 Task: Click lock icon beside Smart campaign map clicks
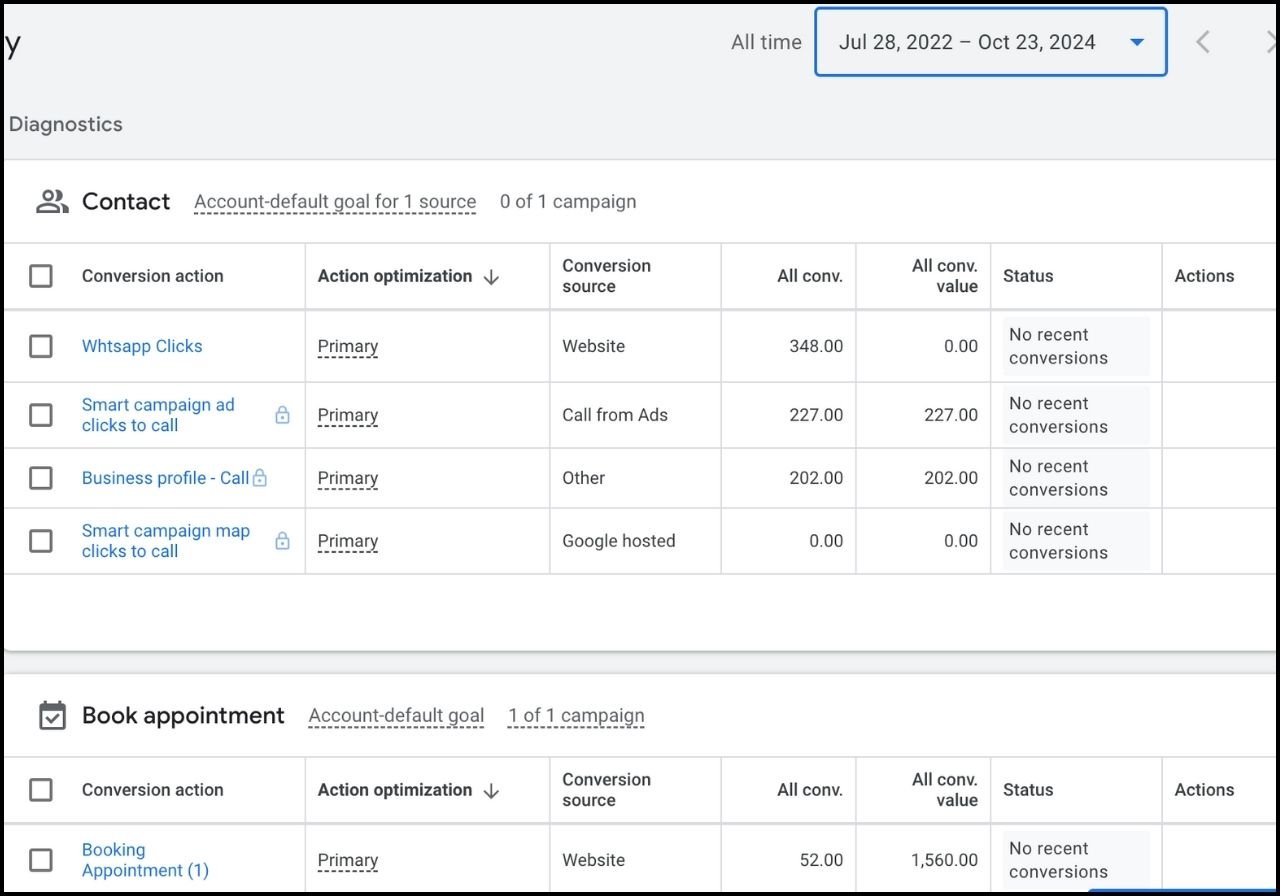(282, 541)
